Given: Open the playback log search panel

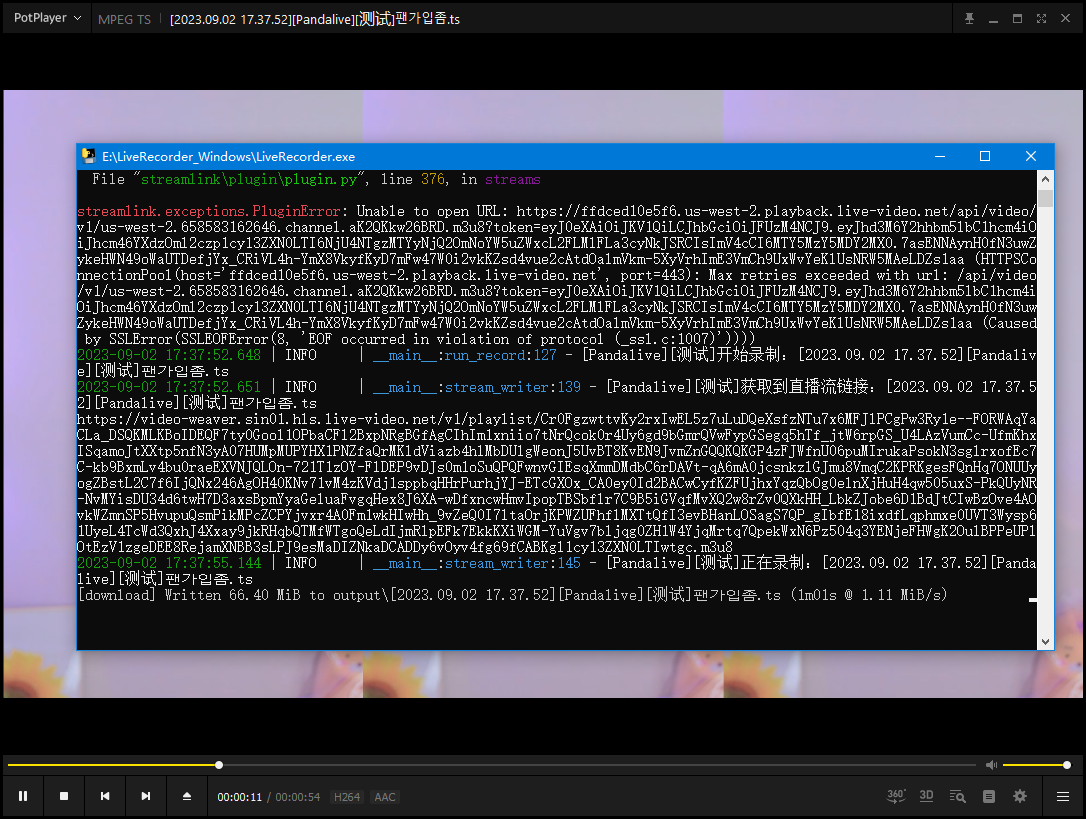Looking at the screenshot, I should [955, 795].
